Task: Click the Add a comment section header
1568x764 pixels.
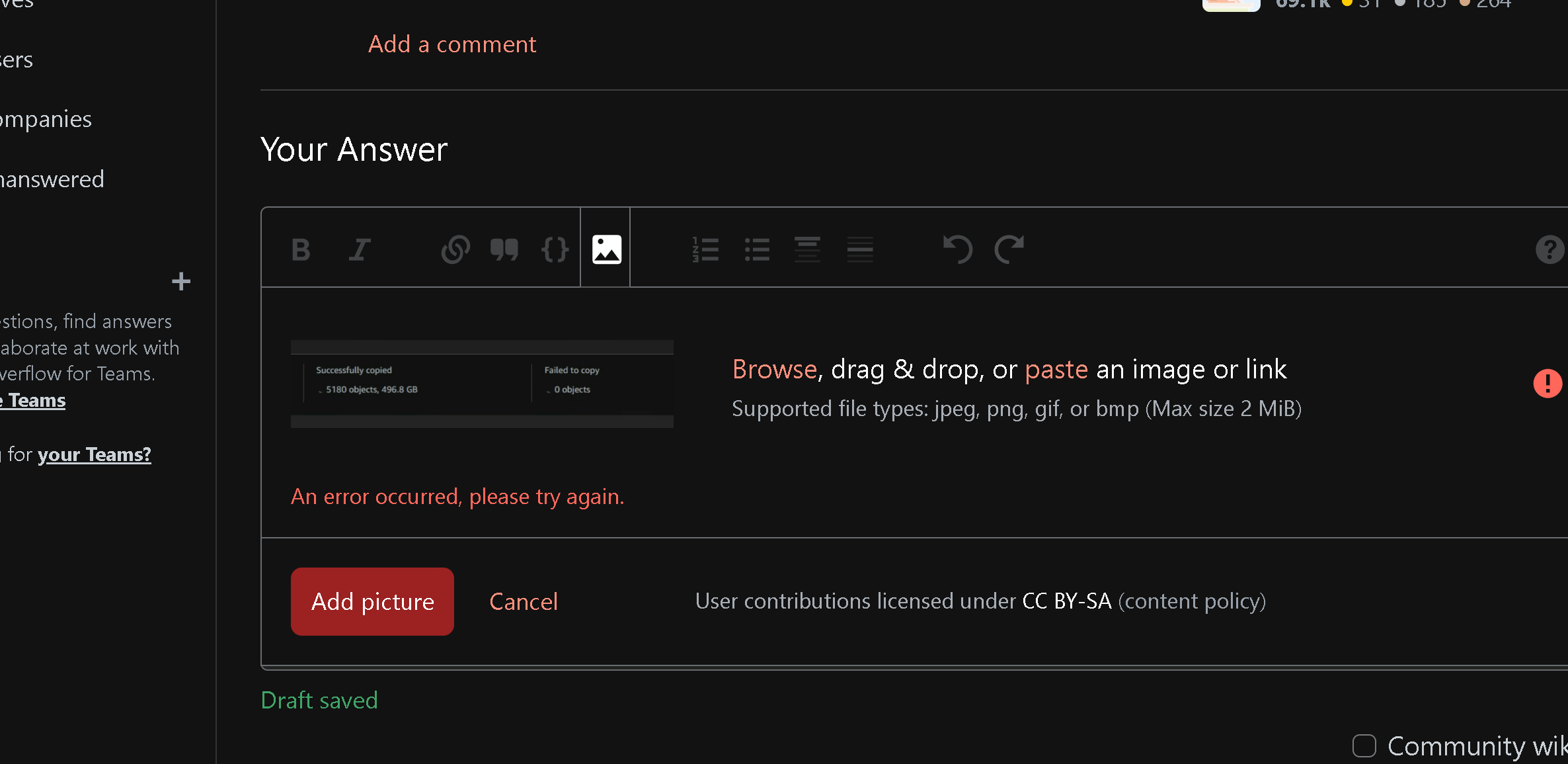Action: [x=452, y=43]
